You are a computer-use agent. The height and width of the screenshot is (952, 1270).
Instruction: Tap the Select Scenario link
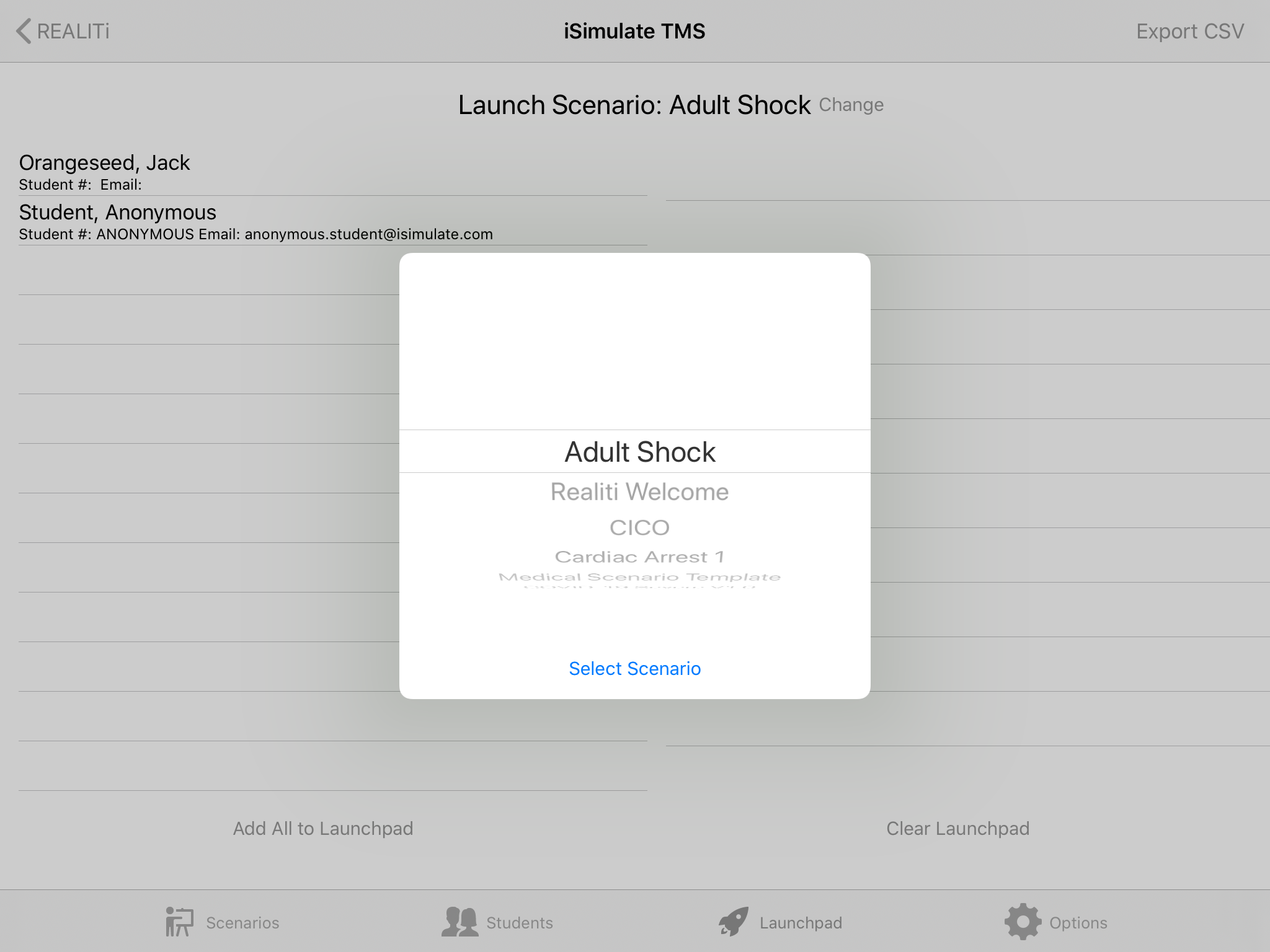point(634,668)
